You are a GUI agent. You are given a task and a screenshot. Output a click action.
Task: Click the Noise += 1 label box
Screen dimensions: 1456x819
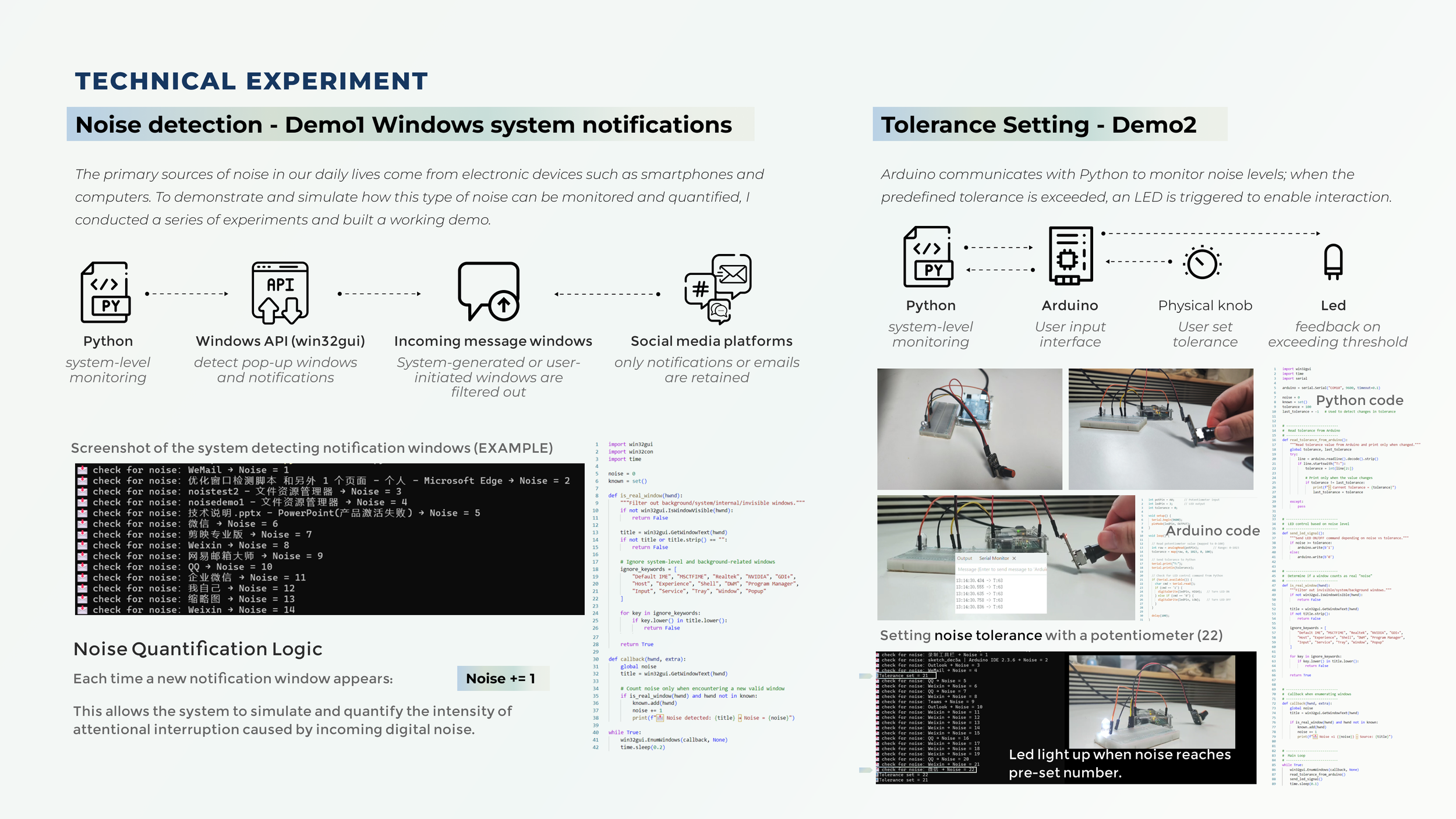click(x=502, y=679)
